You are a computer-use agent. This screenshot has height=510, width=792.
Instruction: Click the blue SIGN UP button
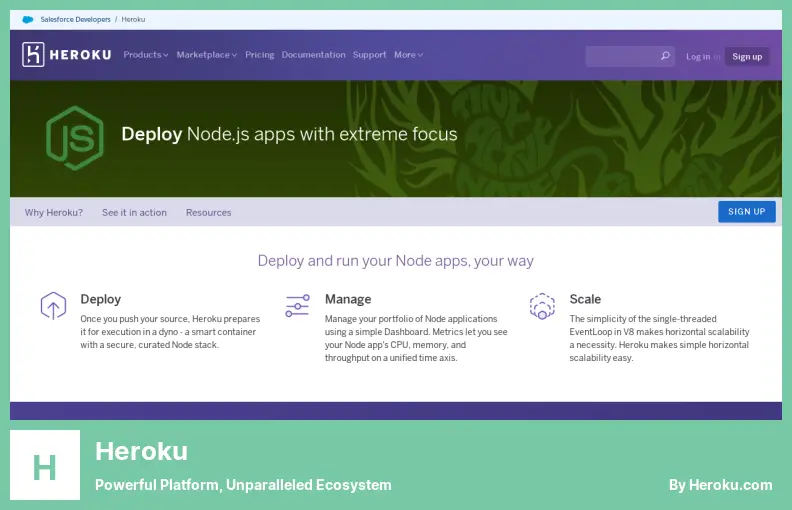pyautogui.click(x=747, y=212)
